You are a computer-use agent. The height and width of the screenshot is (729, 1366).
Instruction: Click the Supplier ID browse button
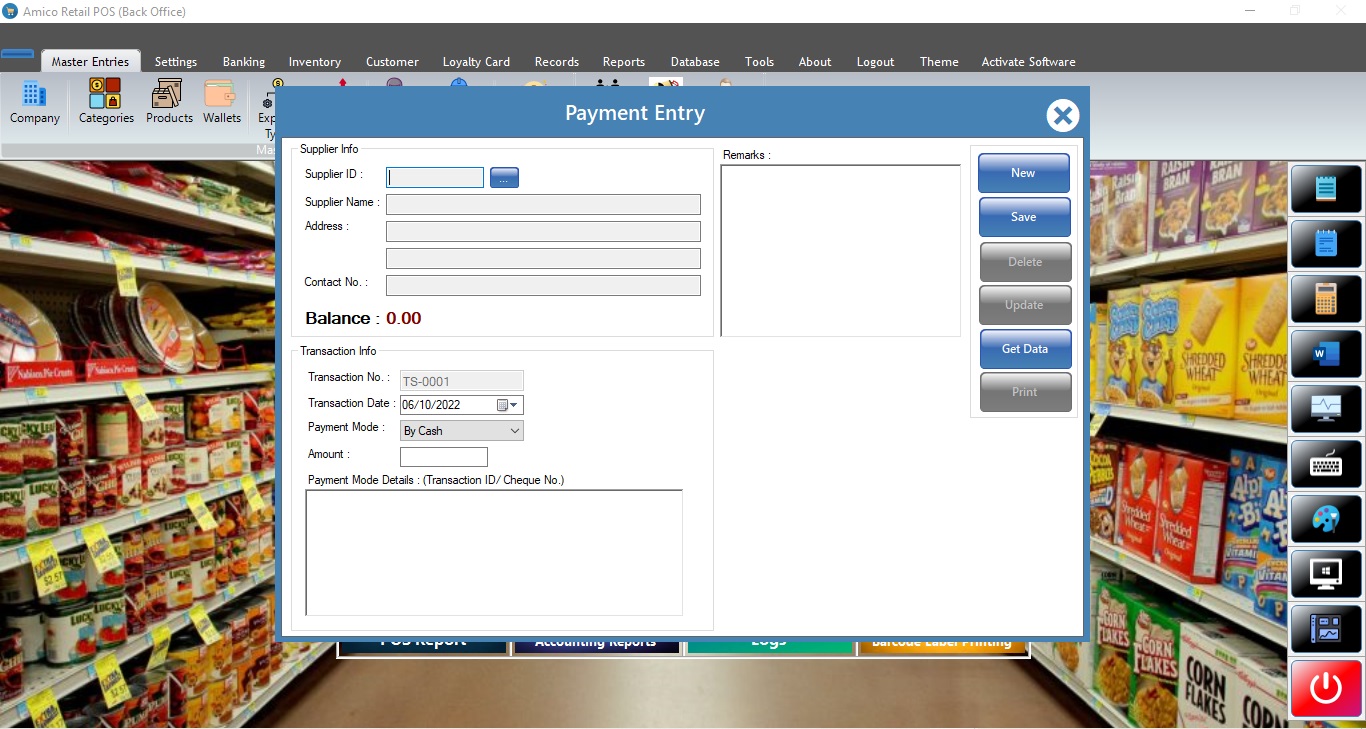tap(504, 178)
